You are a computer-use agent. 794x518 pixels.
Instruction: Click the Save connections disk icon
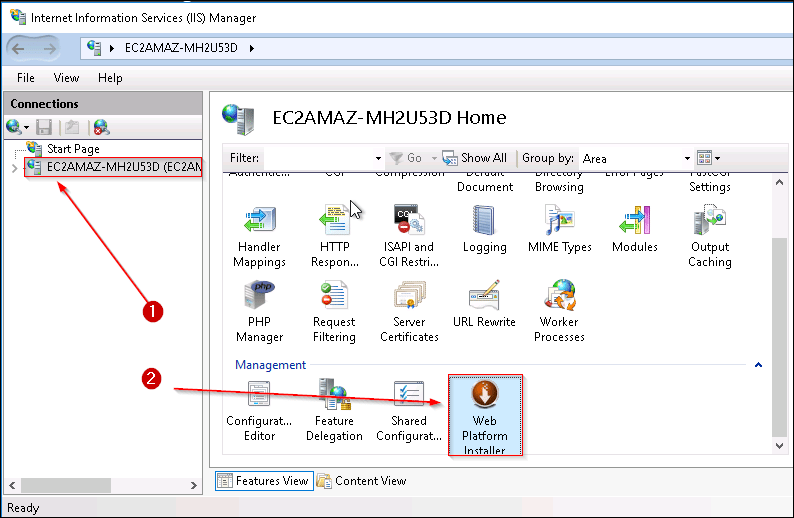[44, 127]
